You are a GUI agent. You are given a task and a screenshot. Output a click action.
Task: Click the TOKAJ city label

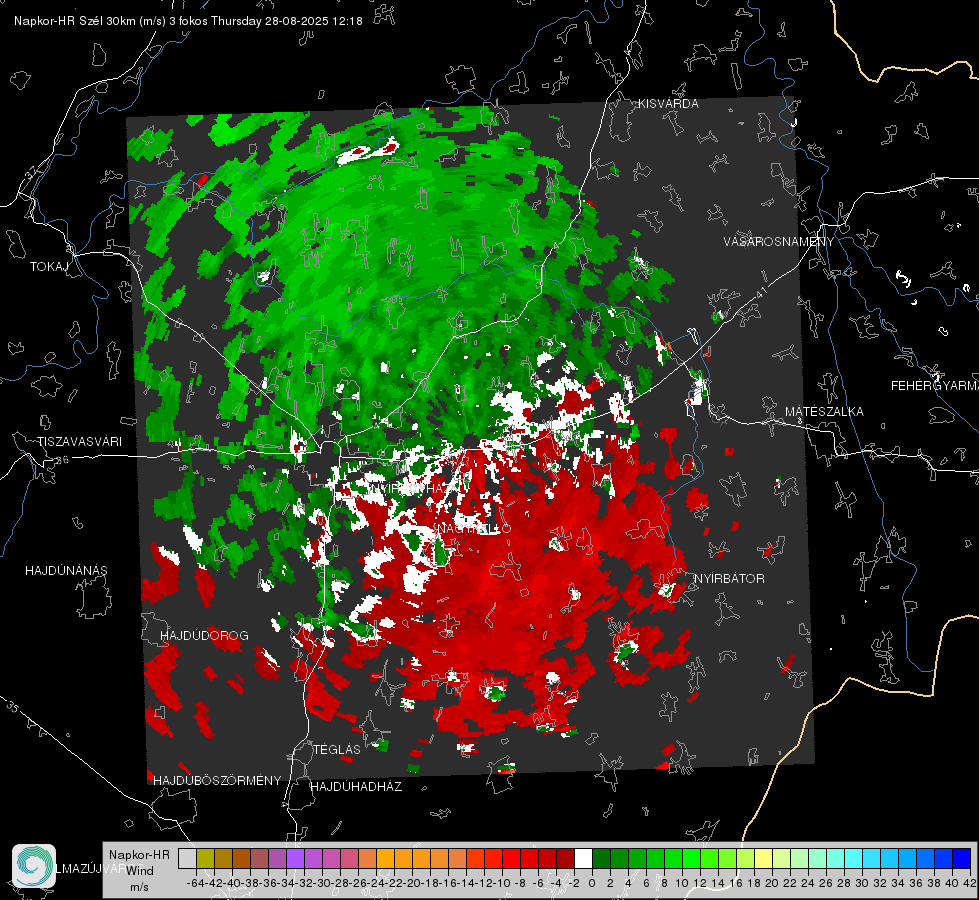pyautogui.click(x=49, y=267)
